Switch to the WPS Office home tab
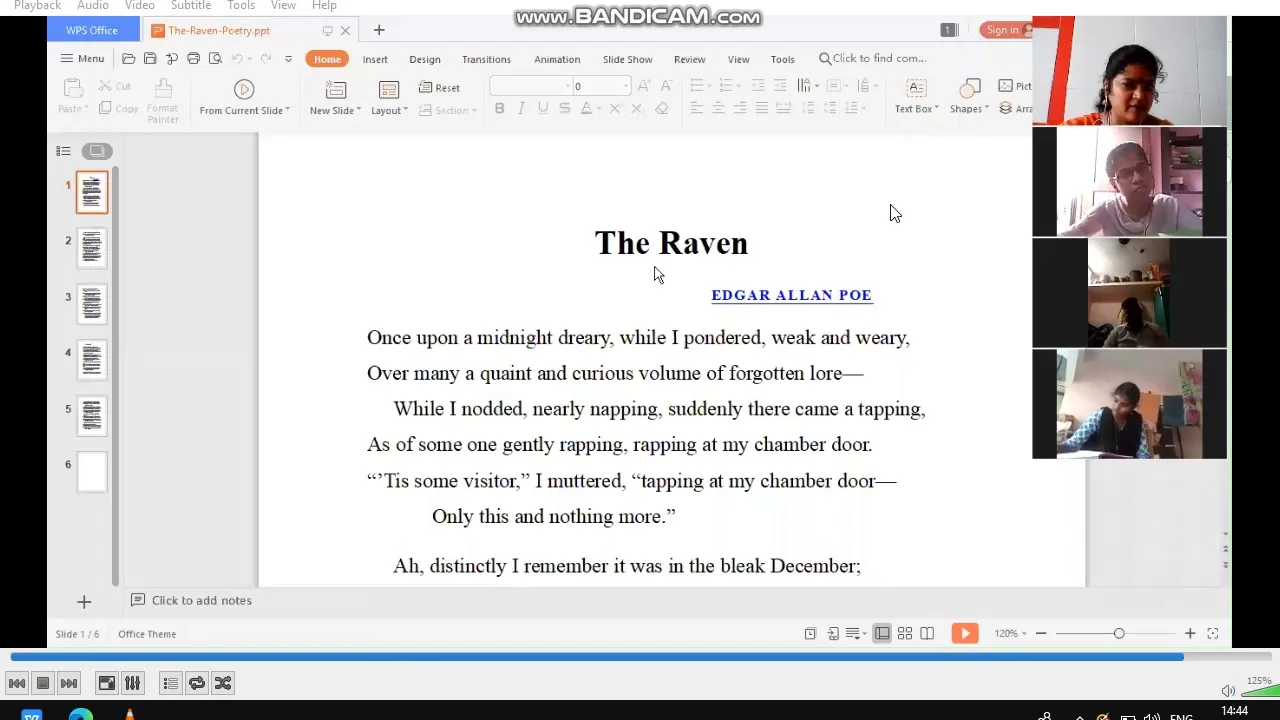Screen dimensions: 1280x720 point(92,30)
